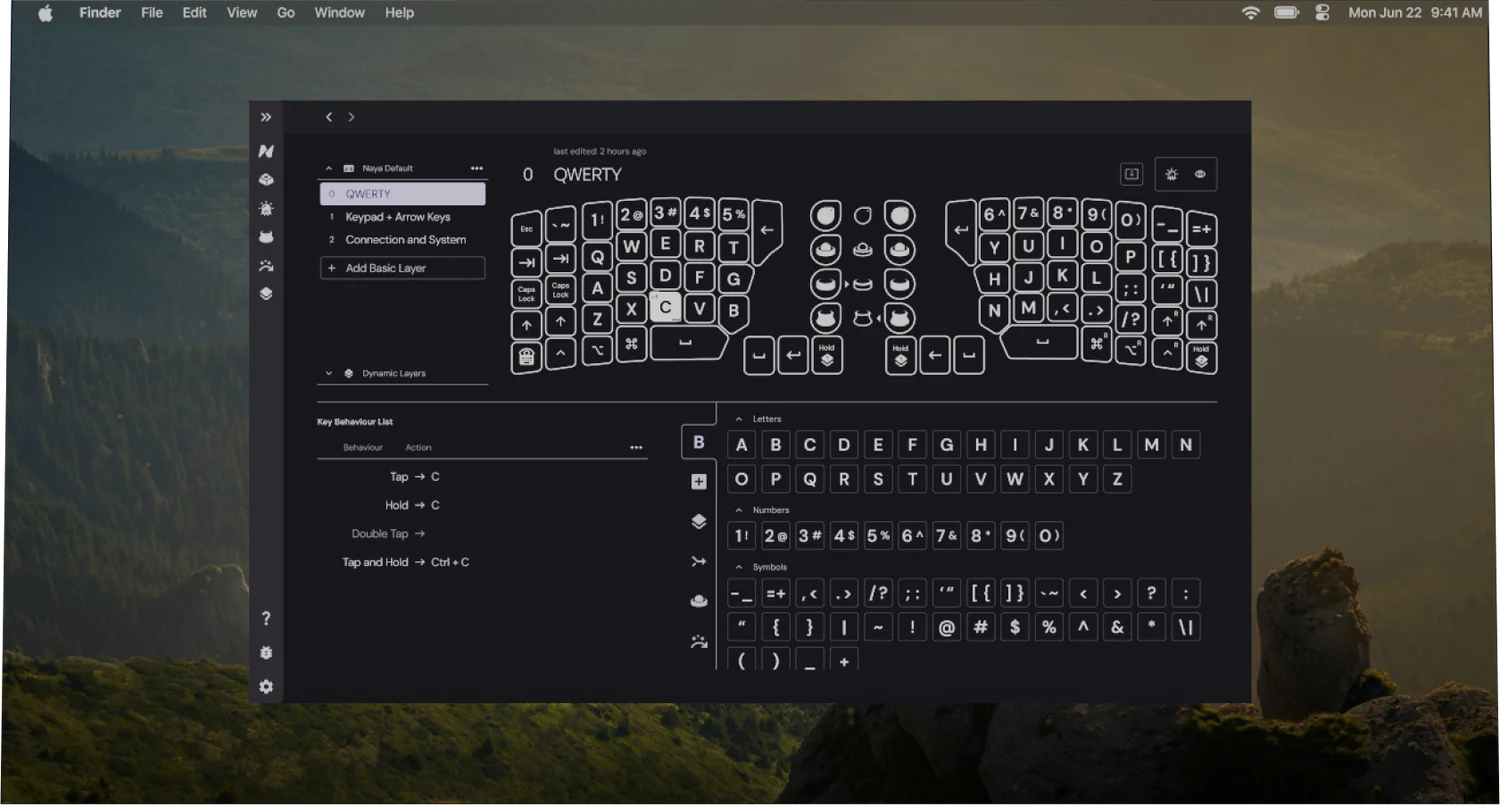Toggle the eye visibility icon at top right

point(1200,174)
